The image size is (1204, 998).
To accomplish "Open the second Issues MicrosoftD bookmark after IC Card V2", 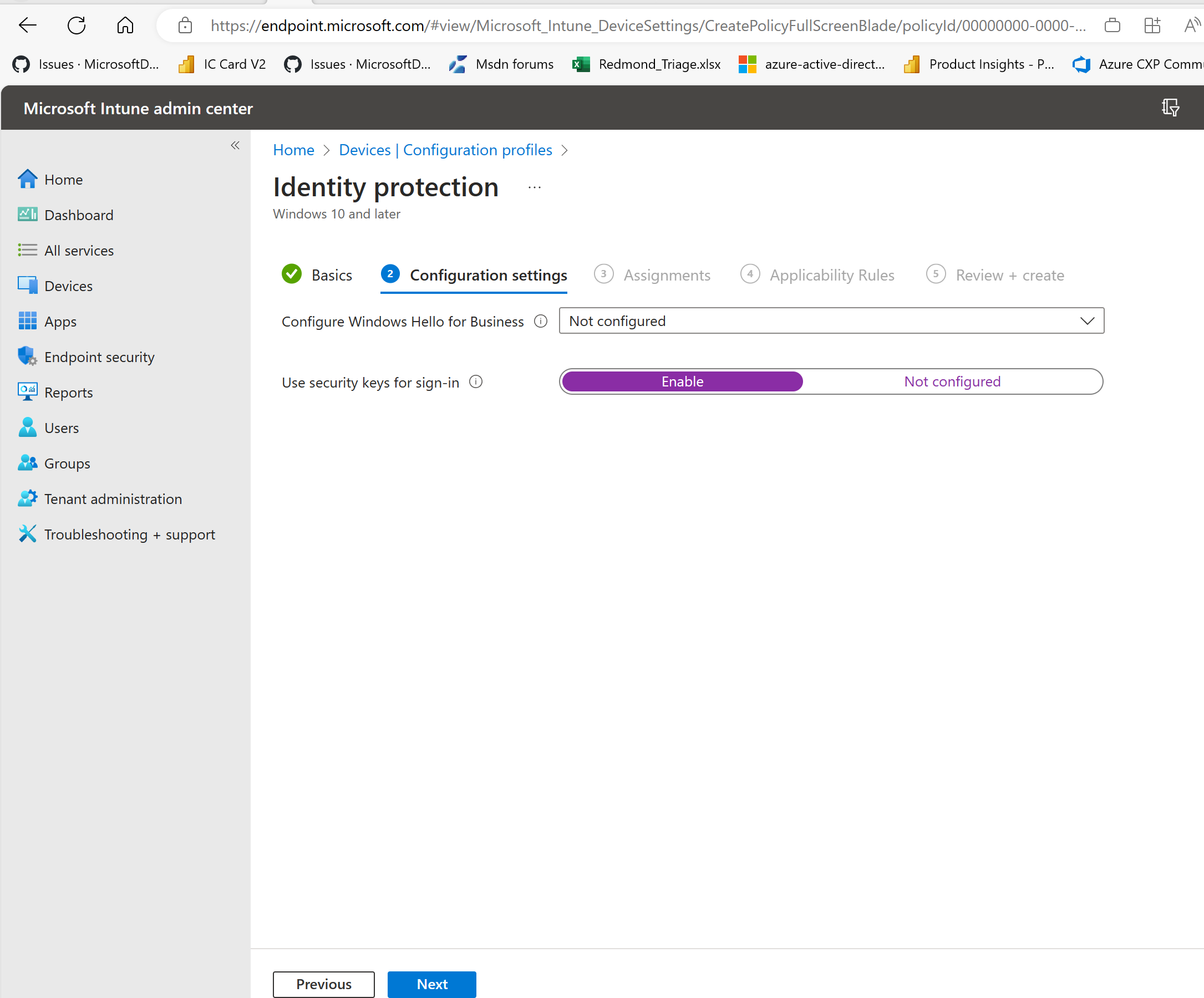I will (358, 64).
